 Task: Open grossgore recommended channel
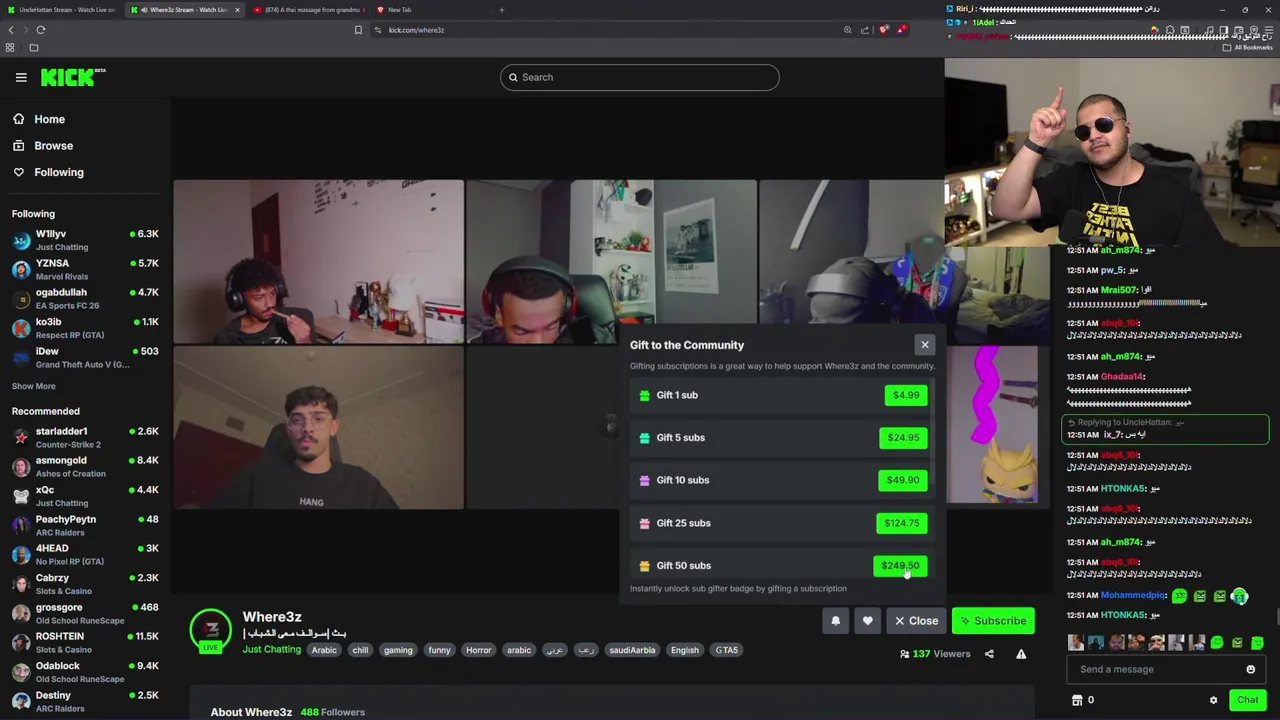click(85, 613)
